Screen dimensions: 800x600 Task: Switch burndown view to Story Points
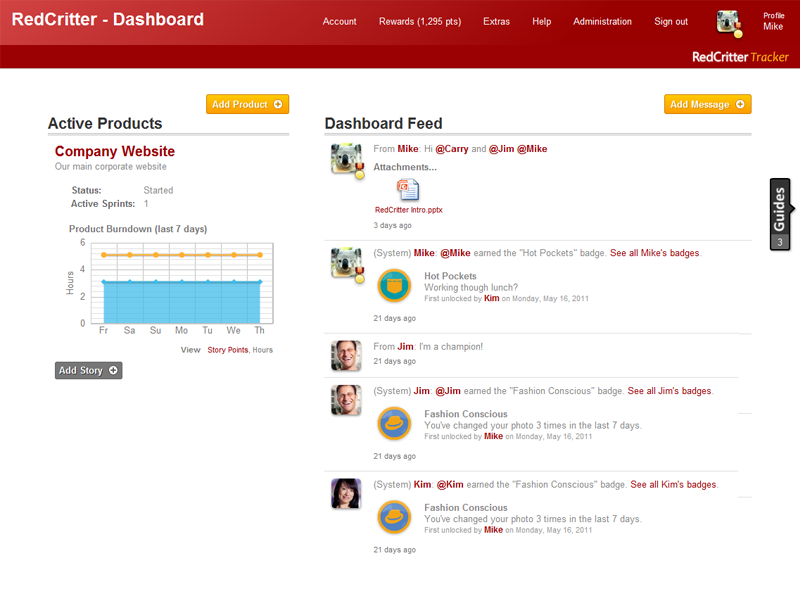pyautogui.click(x=228, y=350)
